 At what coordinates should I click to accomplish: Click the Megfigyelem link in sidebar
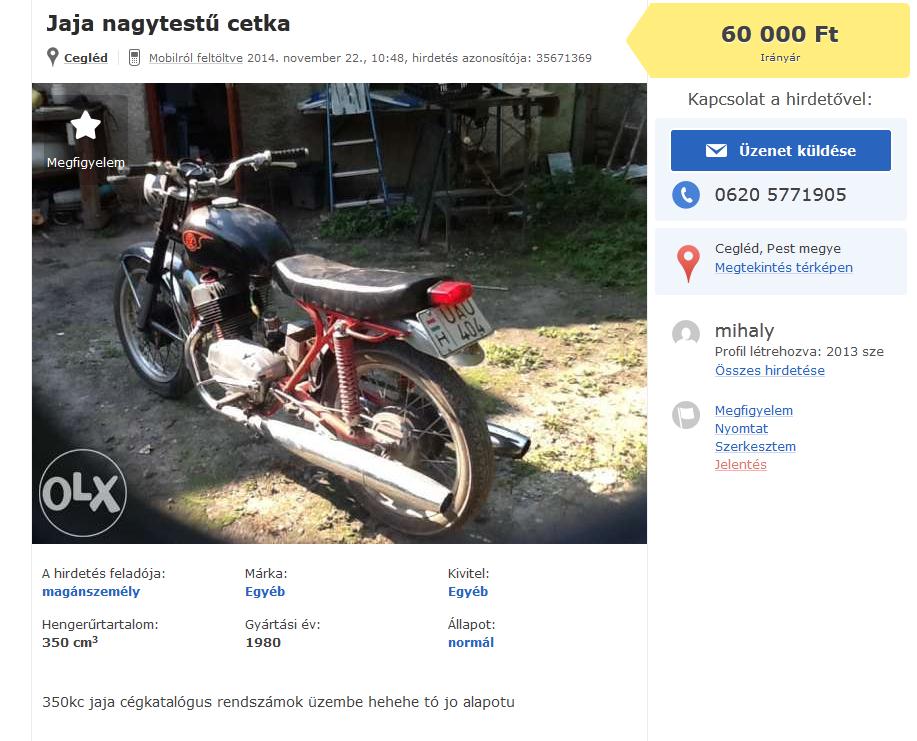753,410
